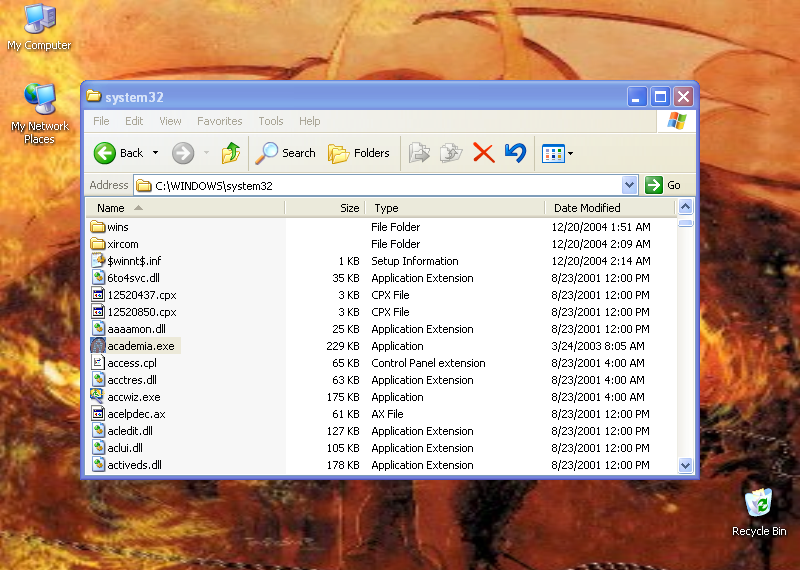Select the aaaamon.dll file icon

tap(97, 329)
